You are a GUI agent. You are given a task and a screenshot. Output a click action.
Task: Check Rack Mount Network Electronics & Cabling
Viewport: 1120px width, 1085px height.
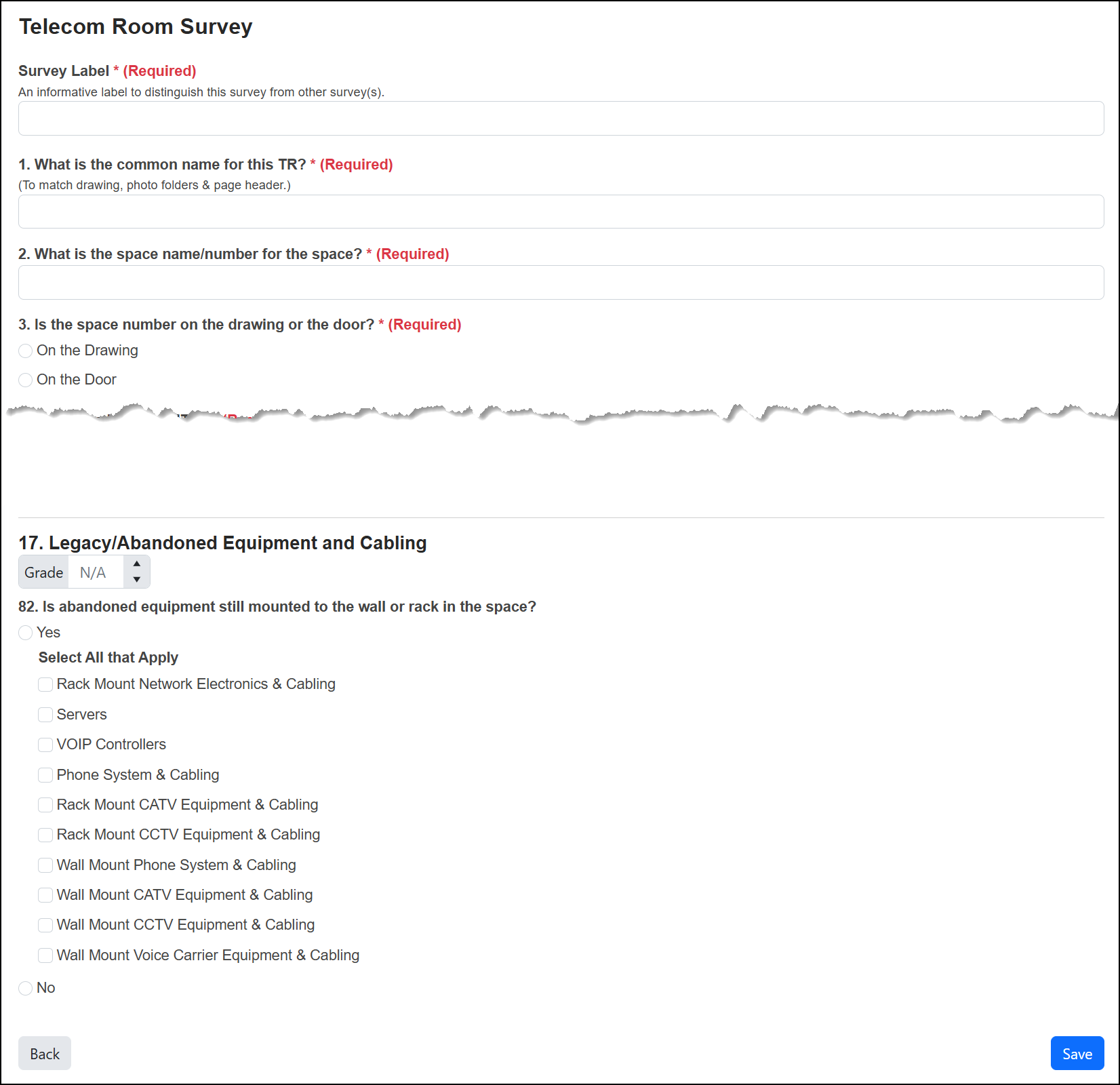tap(45, 684)
